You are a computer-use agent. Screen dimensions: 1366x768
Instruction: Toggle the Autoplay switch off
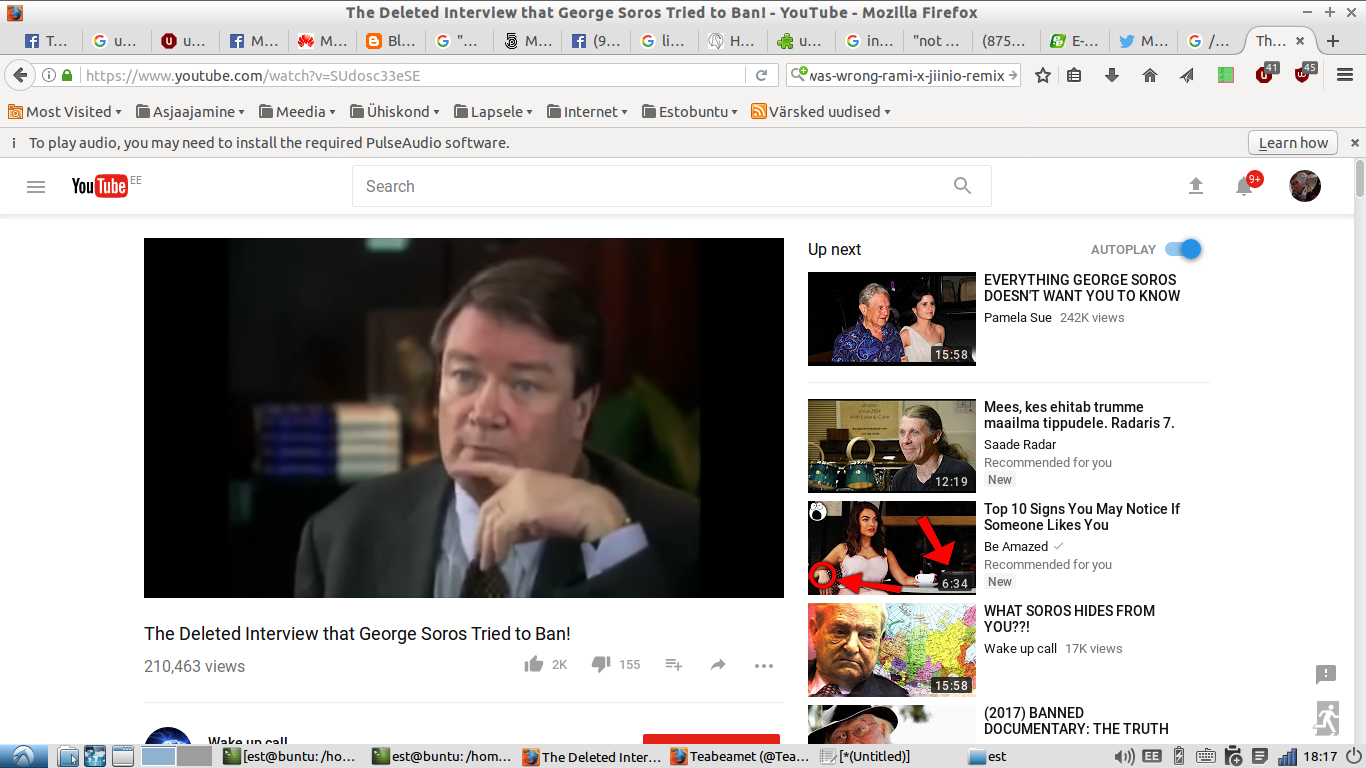tap(1183, 249)
